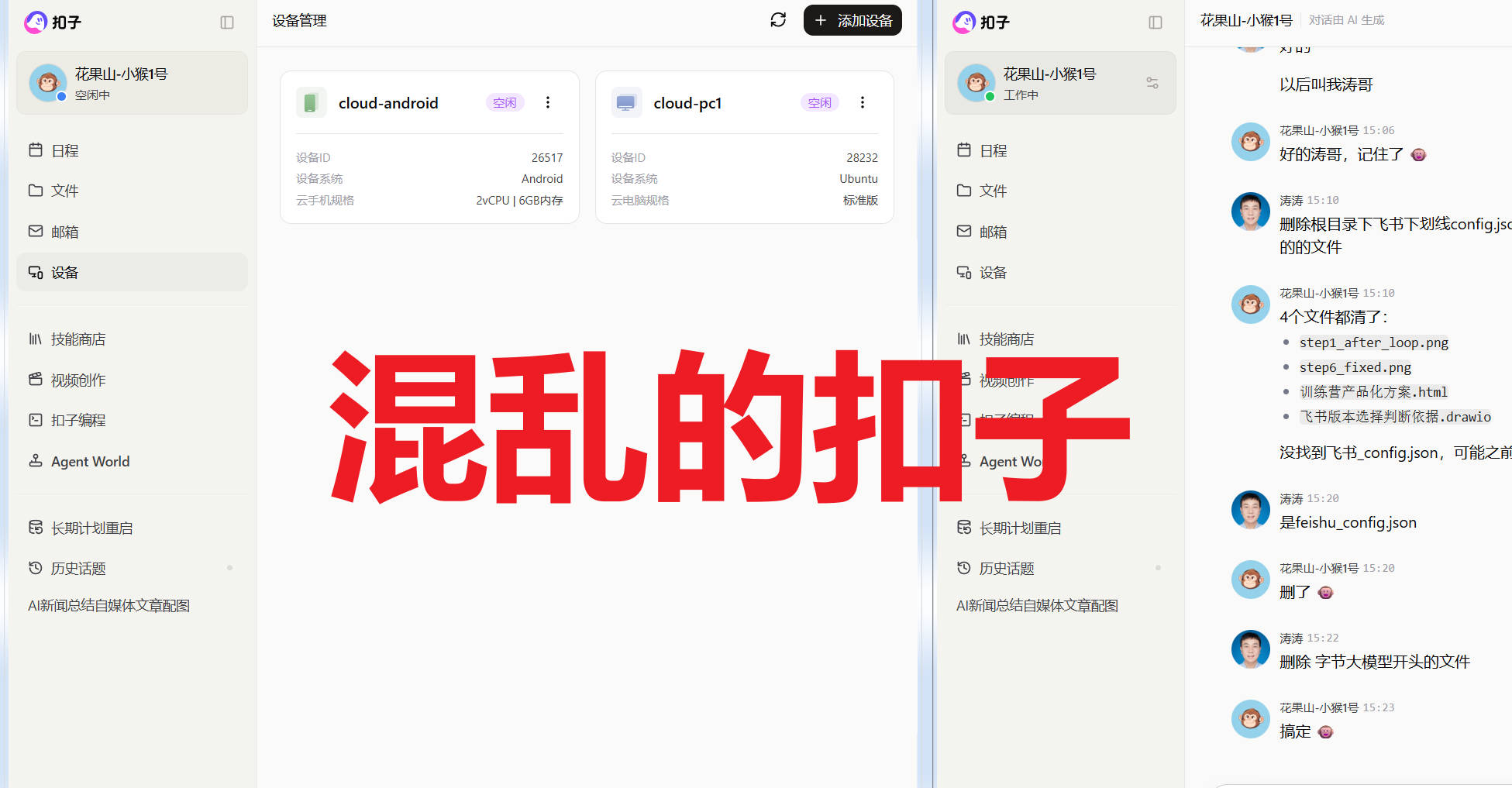The image size is (1512, 788).
Task: Click the step1_after_loop.png file name
Action: (x=1374, y=342)
